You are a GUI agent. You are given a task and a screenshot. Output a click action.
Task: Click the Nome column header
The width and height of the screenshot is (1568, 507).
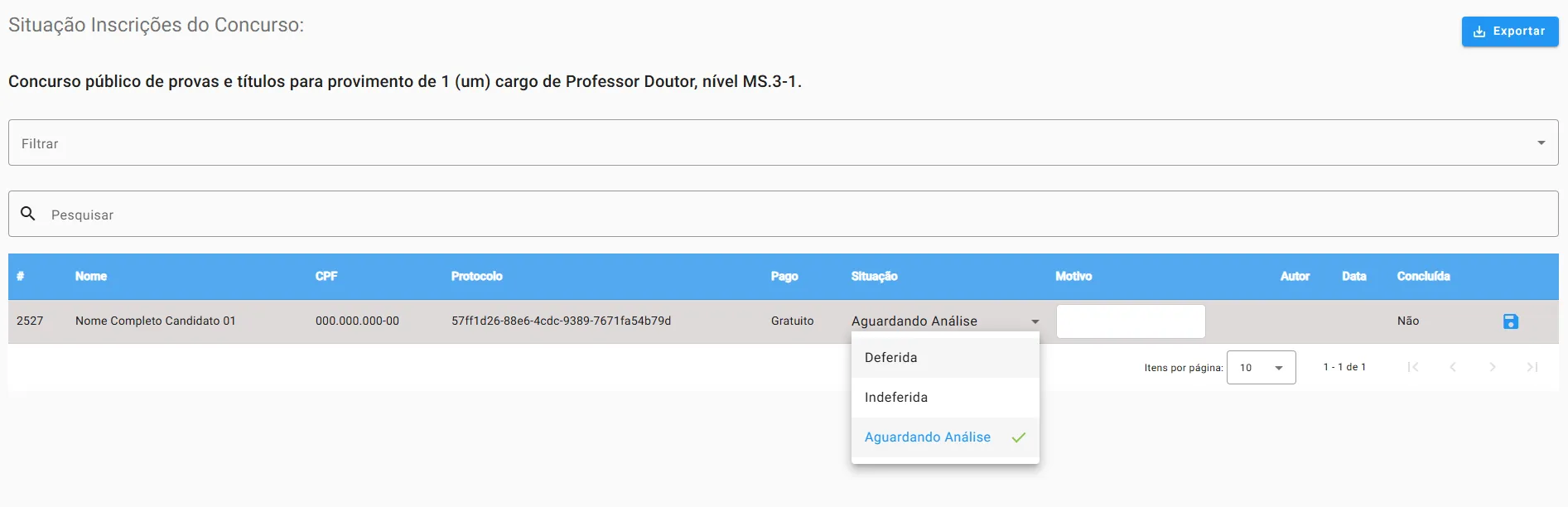click(x=91, y=277)
